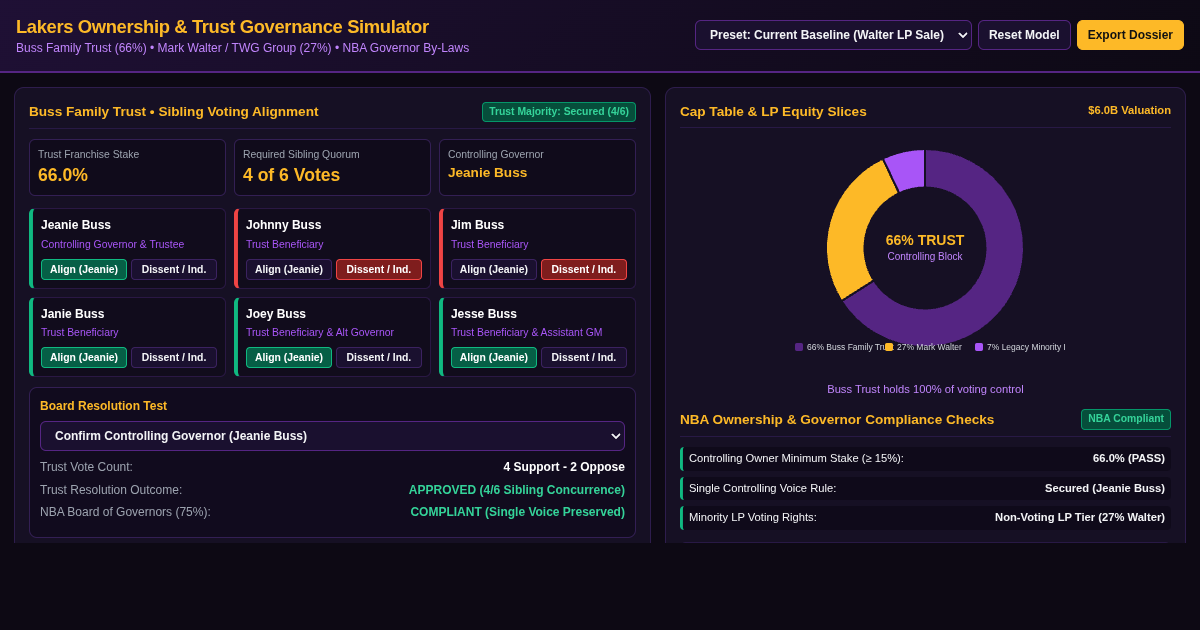The height and width of the screenshot is (630, 1200).
Task: Click the Cap Table & LP Equity Slices heading
Action: pyautogui.click(x=773, y=112)
